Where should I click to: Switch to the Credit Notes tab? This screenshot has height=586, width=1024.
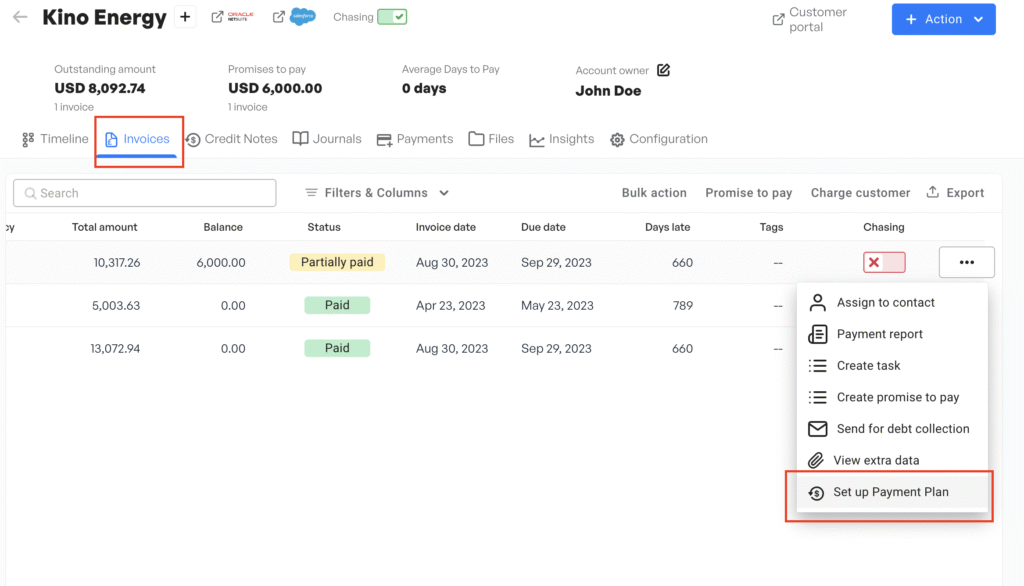click(232, 139)
